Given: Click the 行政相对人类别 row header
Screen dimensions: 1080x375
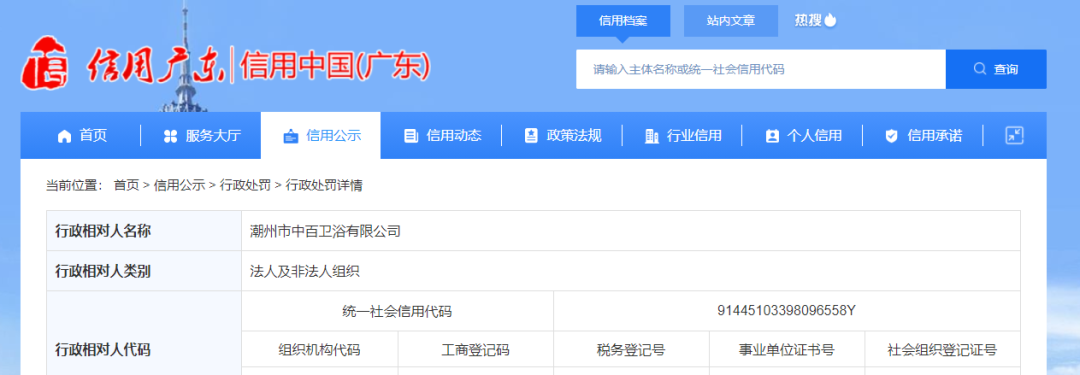Looking at the screenshot, I should coord(144,271).
